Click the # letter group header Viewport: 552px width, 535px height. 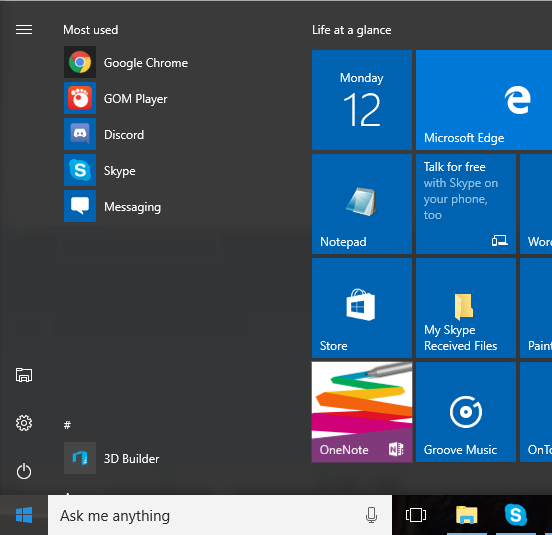click(x=67, y=425)
